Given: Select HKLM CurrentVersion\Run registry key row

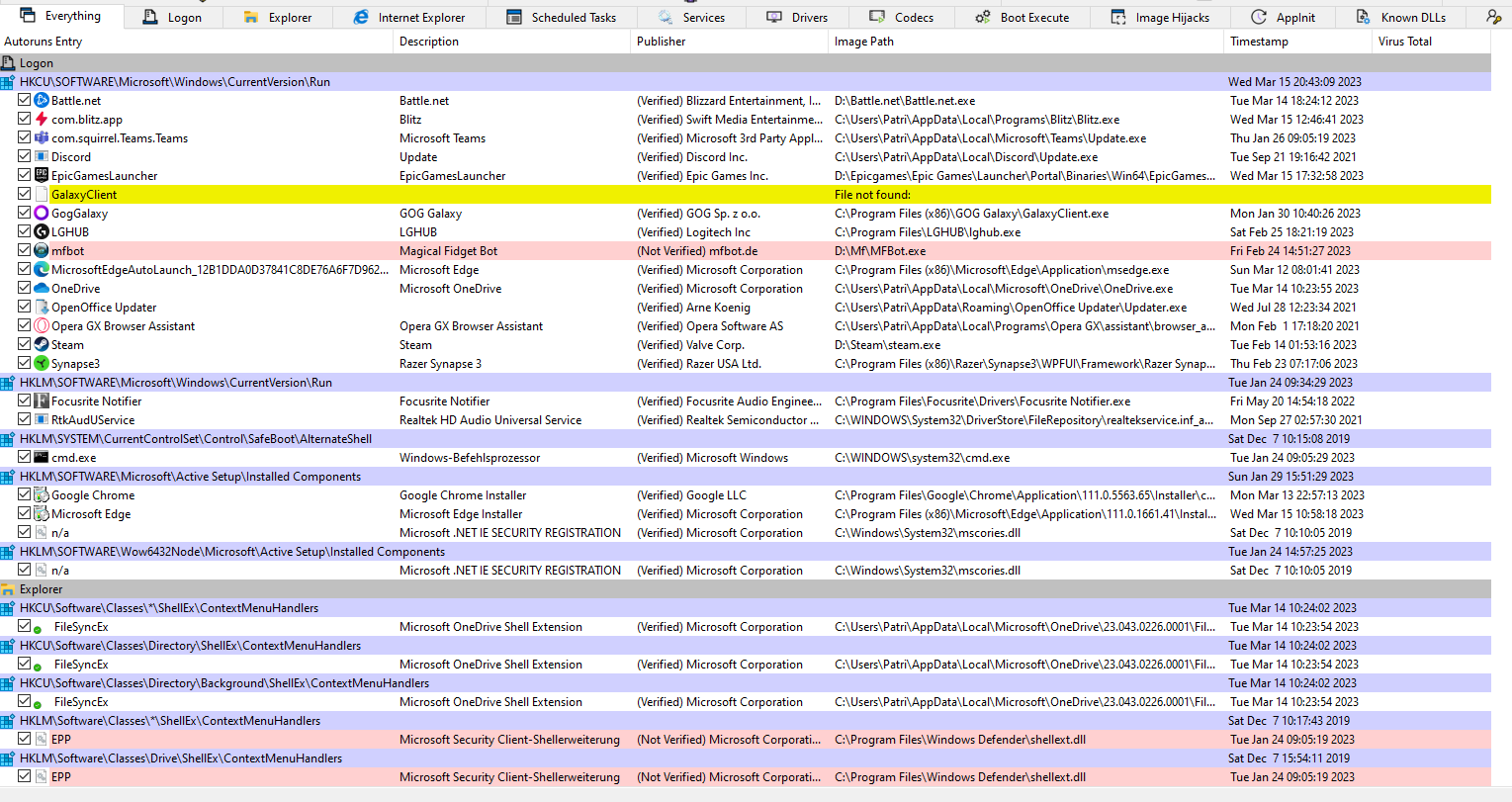Looking at the screenshot, I should (746, 382).
